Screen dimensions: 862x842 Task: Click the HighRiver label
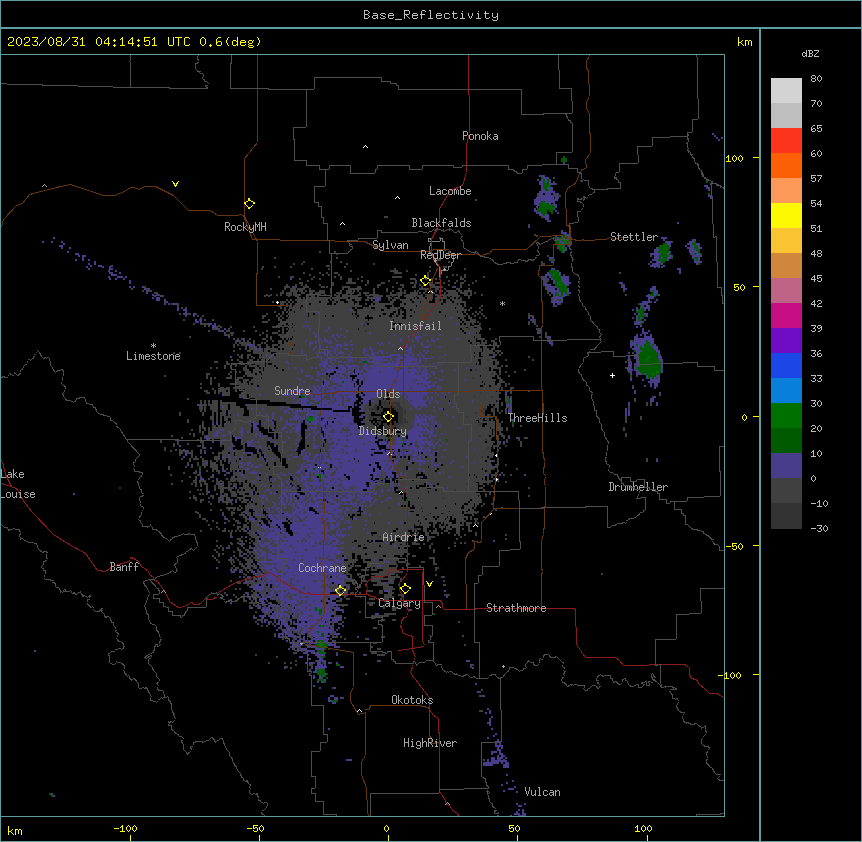[430, 743]
